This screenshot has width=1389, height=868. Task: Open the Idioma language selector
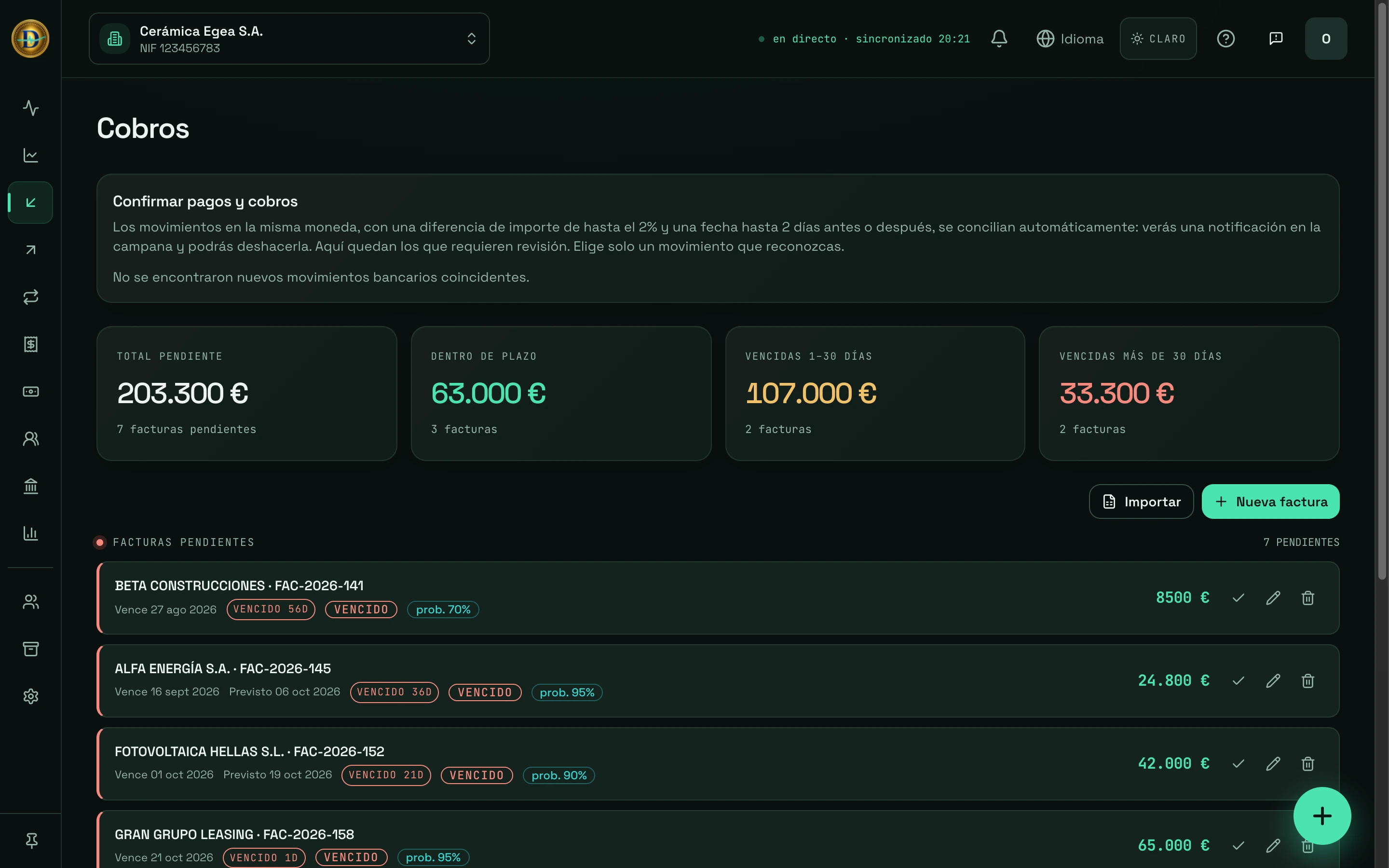pos(1070,39)
